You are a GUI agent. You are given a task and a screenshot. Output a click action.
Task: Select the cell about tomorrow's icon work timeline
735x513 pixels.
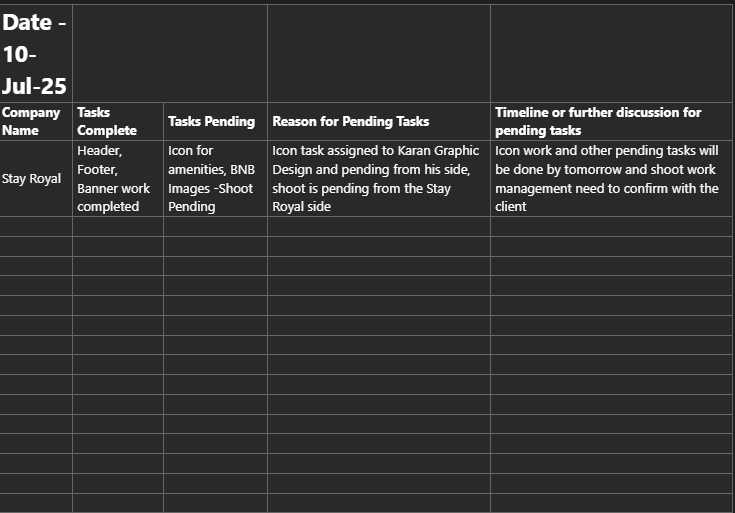611,179
